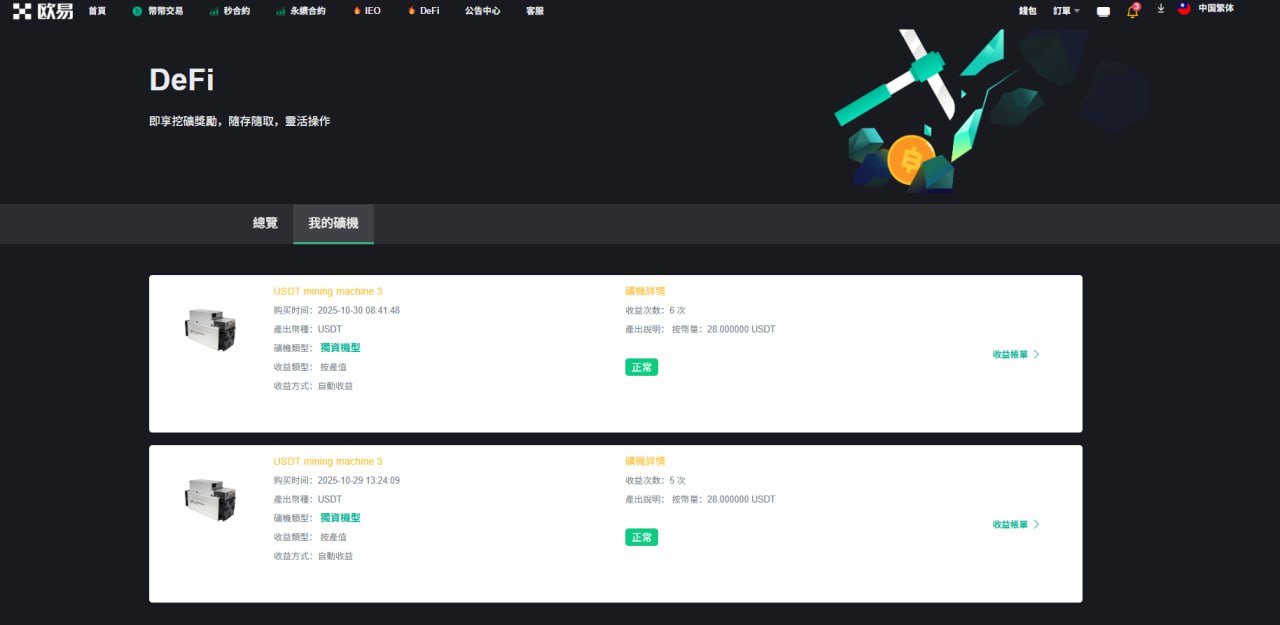Open 中国繁体 language selector

tap(1216, 9)
